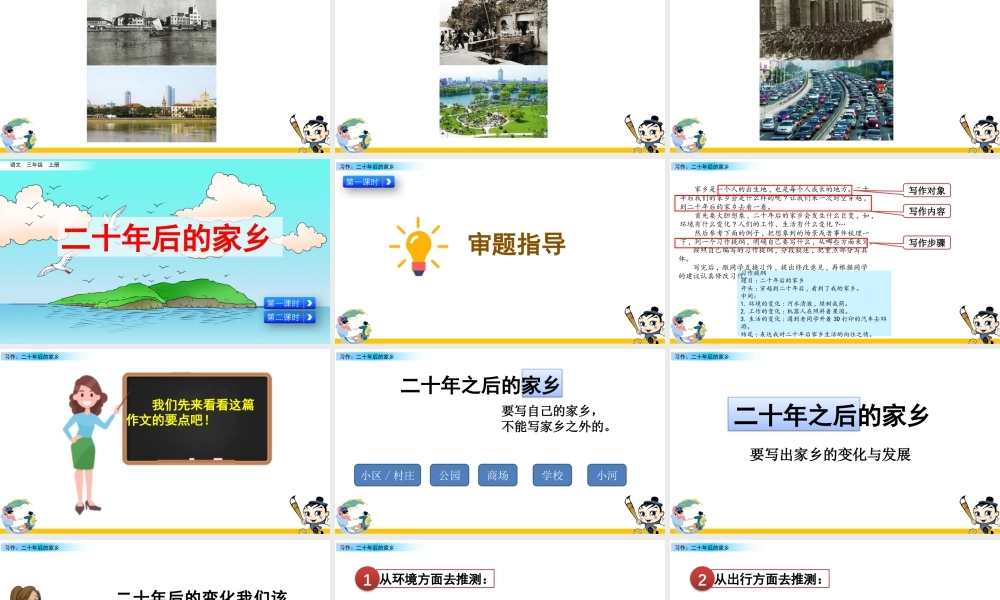This screenshot has width=1000, height=600.
Task: Select the red circle icon numbered 1
Action: pos(369,580)
